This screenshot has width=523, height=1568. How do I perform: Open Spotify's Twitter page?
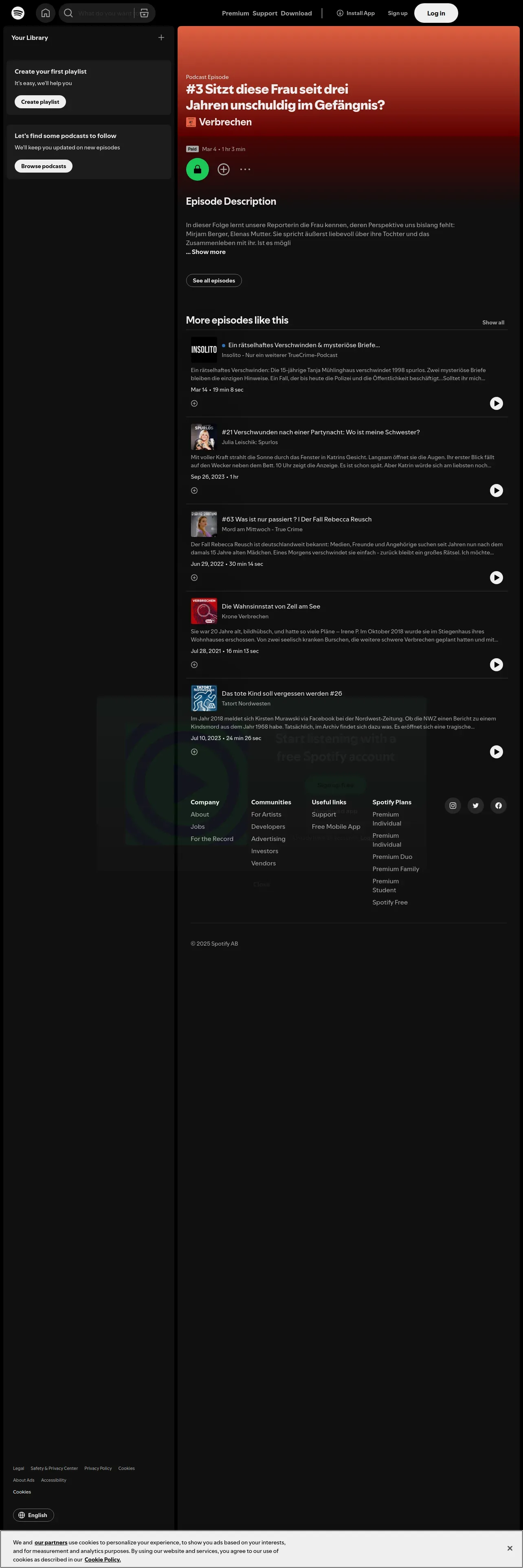click(x=475, y=805)
